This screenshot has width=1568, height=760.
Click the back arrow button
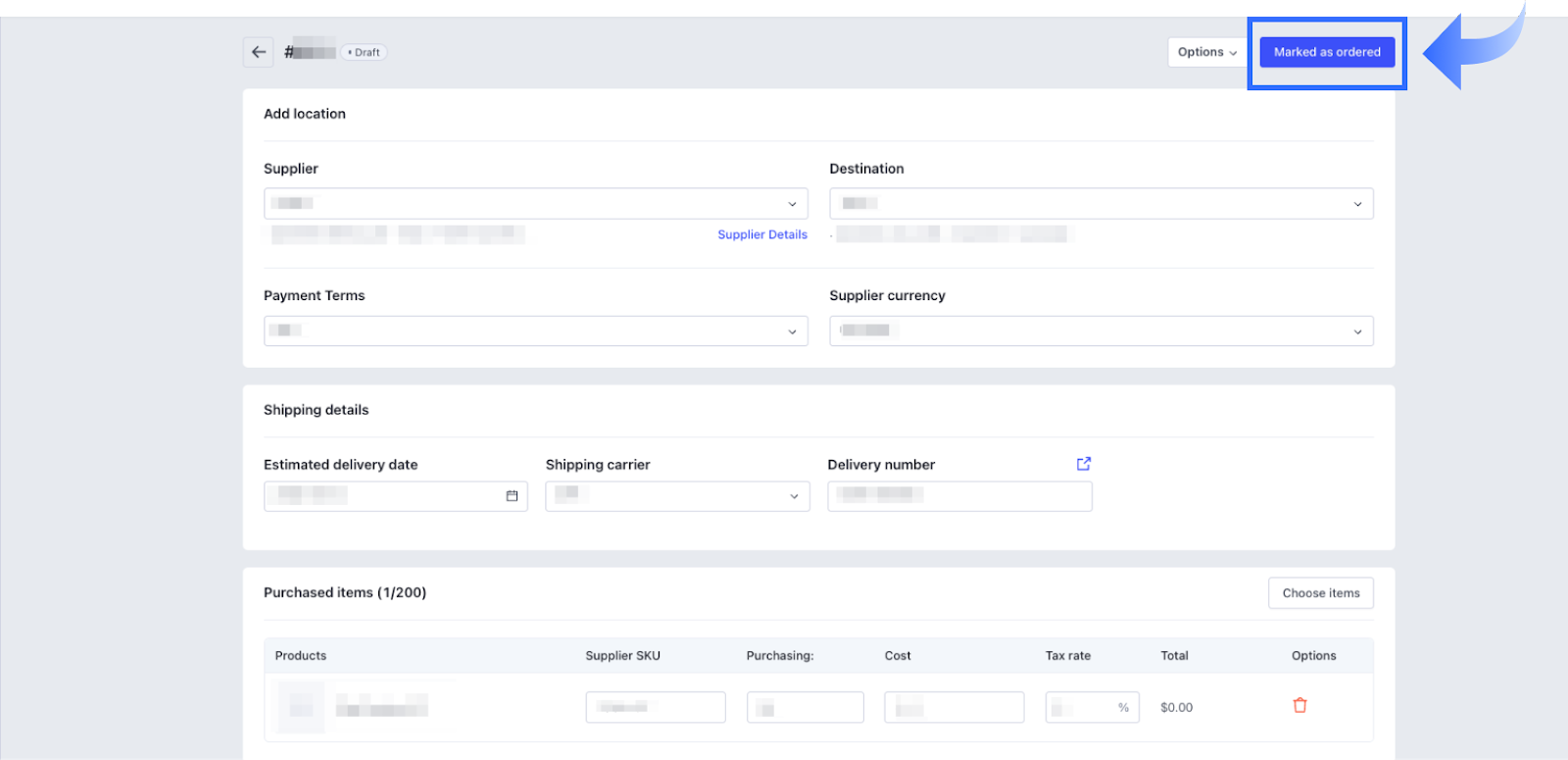[x=259, y=52]
